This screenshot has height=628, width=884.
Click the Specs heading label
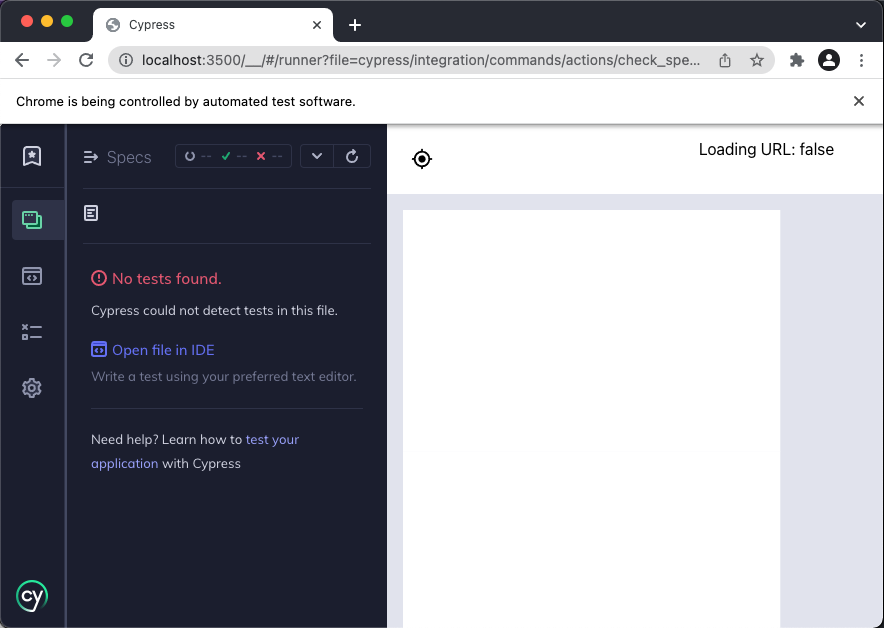129,157
